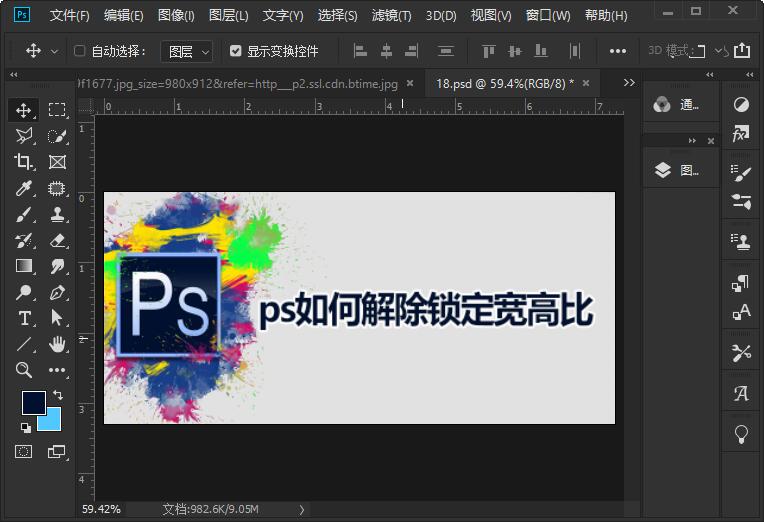Image resolution: width=764 pixels, height=522 pixels.
Task: Reset default foreground and background colors
Action: (x=26, y=428)
